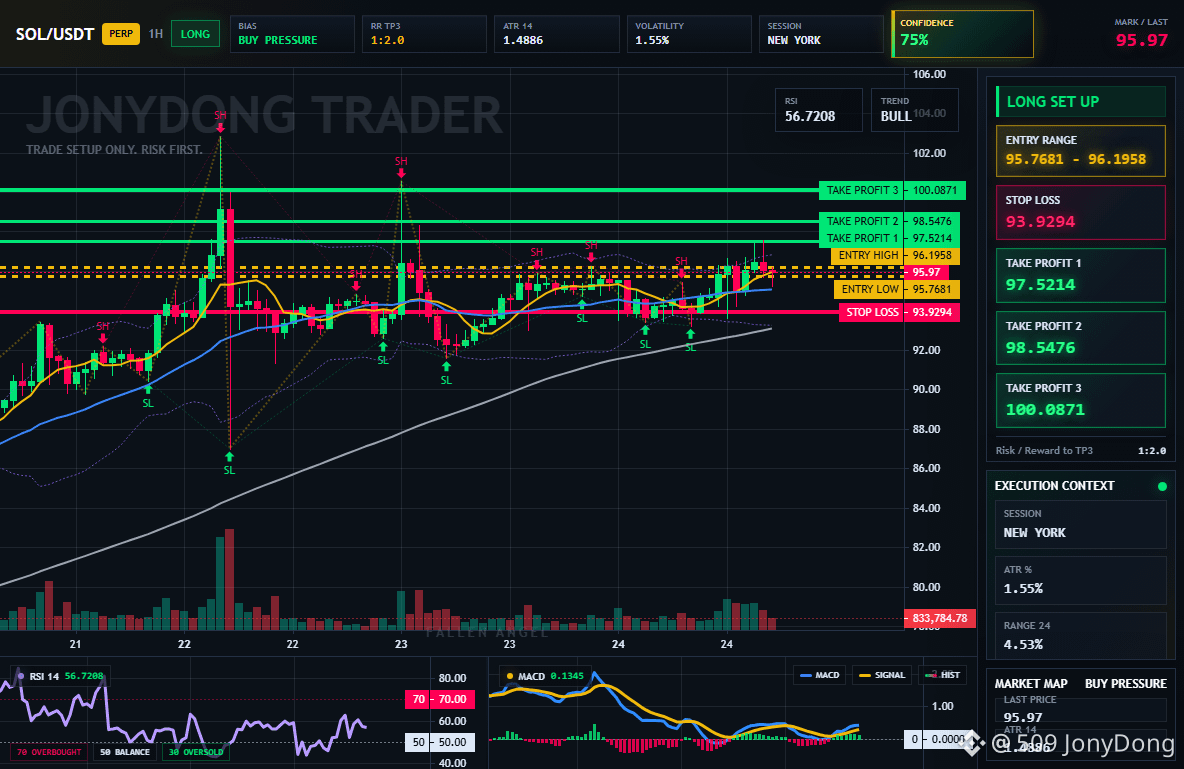This screenshot has width=1184, height=769.
Task: Click the Mark / Last 95.97 price
Action: pyautogui.click(x=1141, y=40)
